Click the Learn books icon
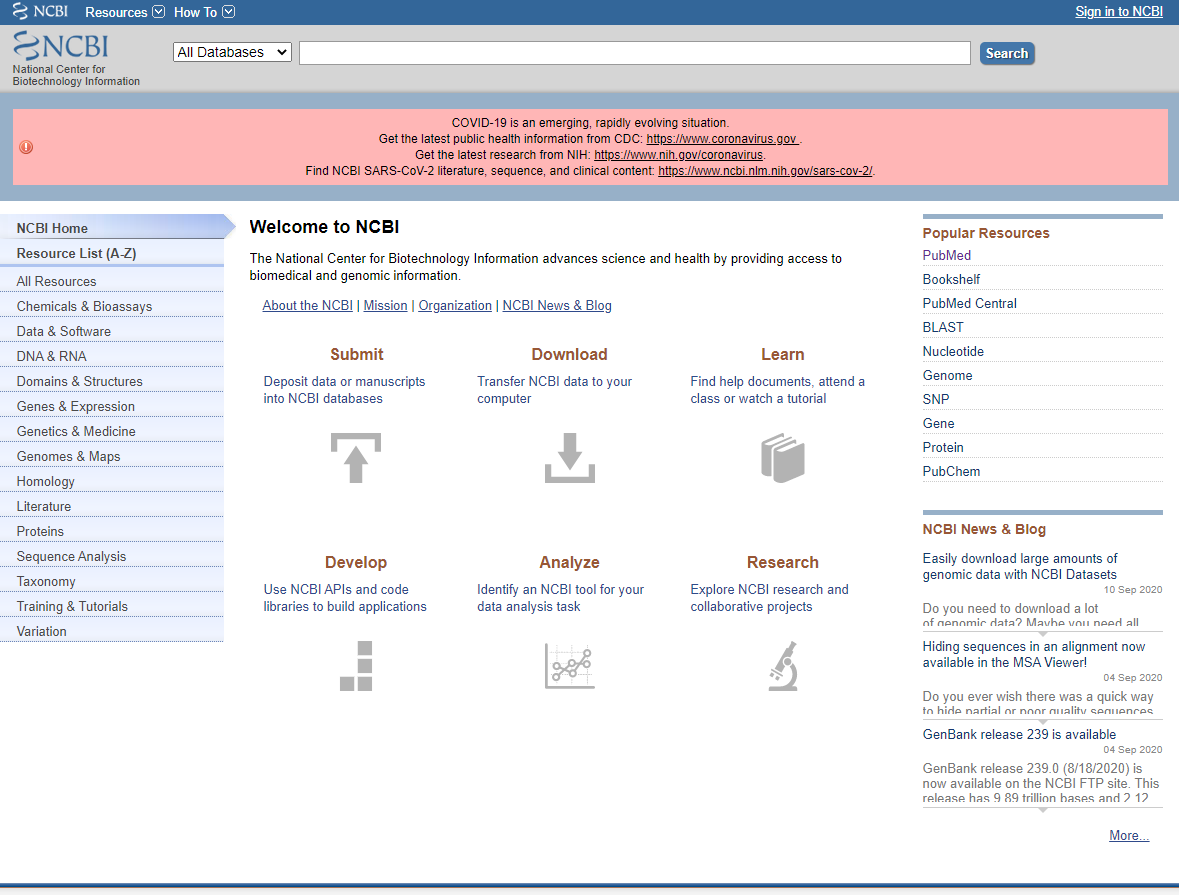 (x=783, y=458)
